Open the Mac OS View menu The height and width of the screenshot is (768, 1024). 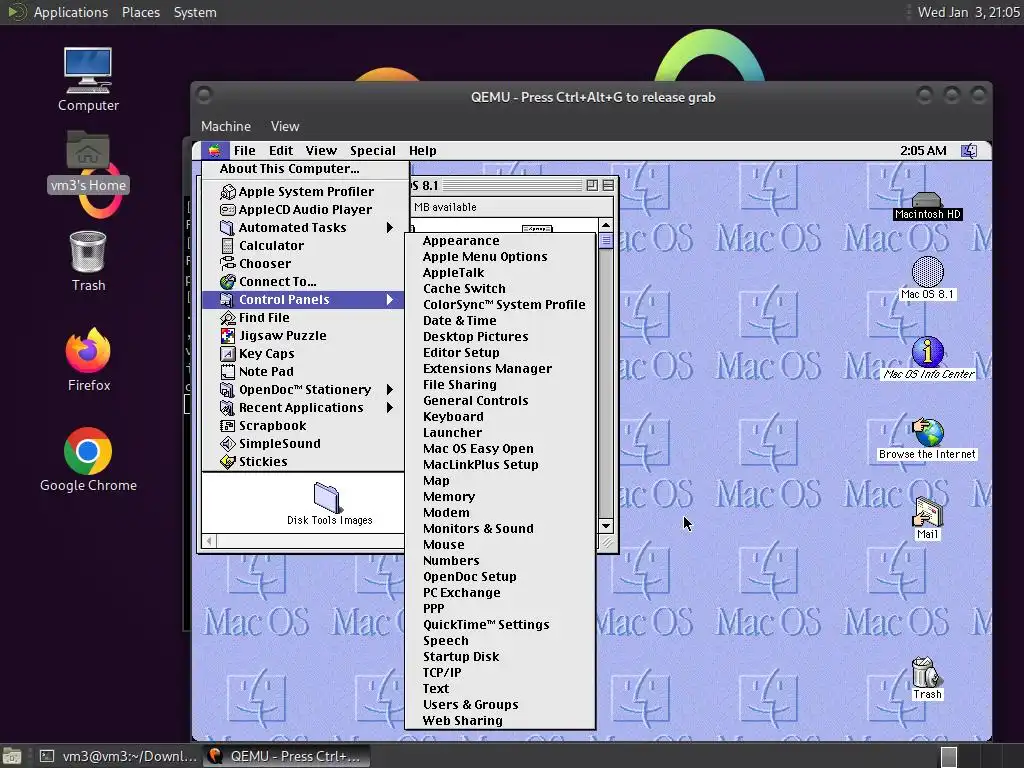tap(321, 151)
